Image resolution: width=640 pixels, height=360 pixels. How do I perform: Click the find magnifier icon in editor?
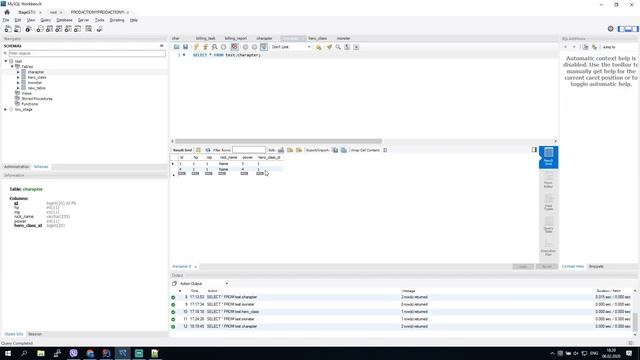(338, 47)
